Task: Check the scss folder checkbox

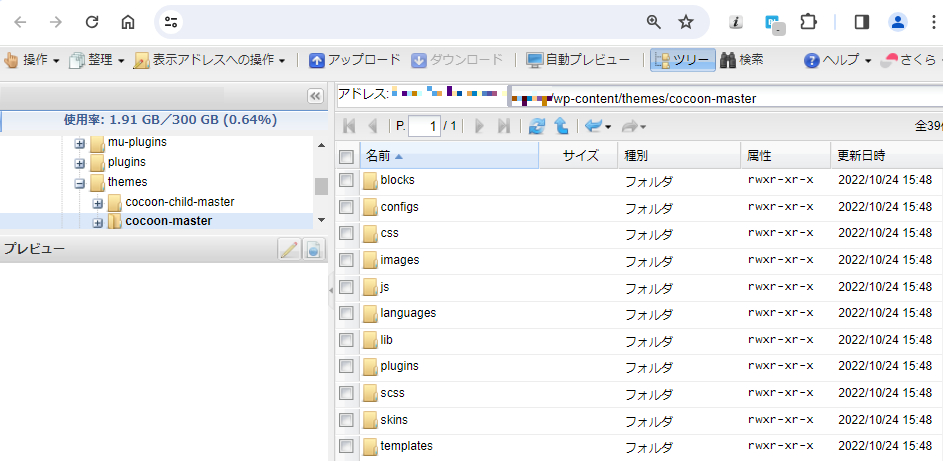Action: click(x=346, y=393)
